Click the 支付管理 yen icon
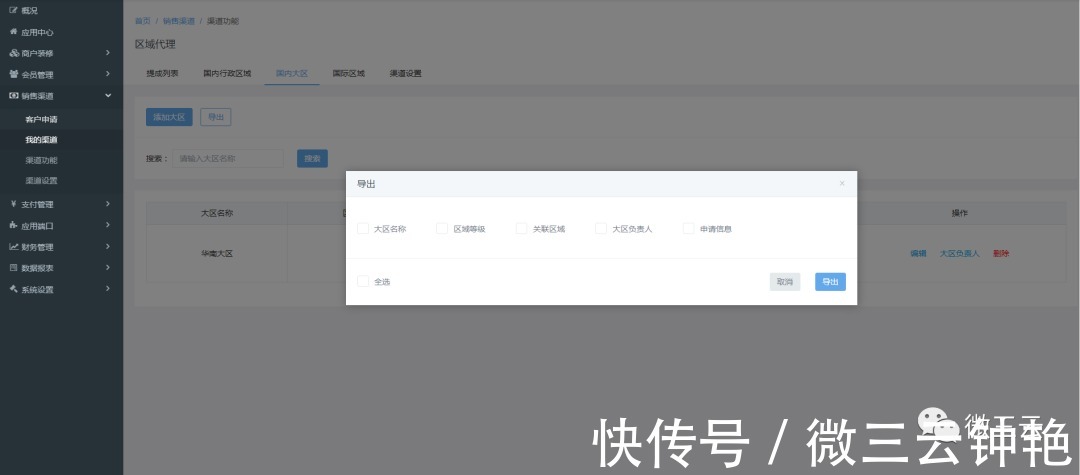The height and width of the screenshot is (475, 1080). pos(14,204)
